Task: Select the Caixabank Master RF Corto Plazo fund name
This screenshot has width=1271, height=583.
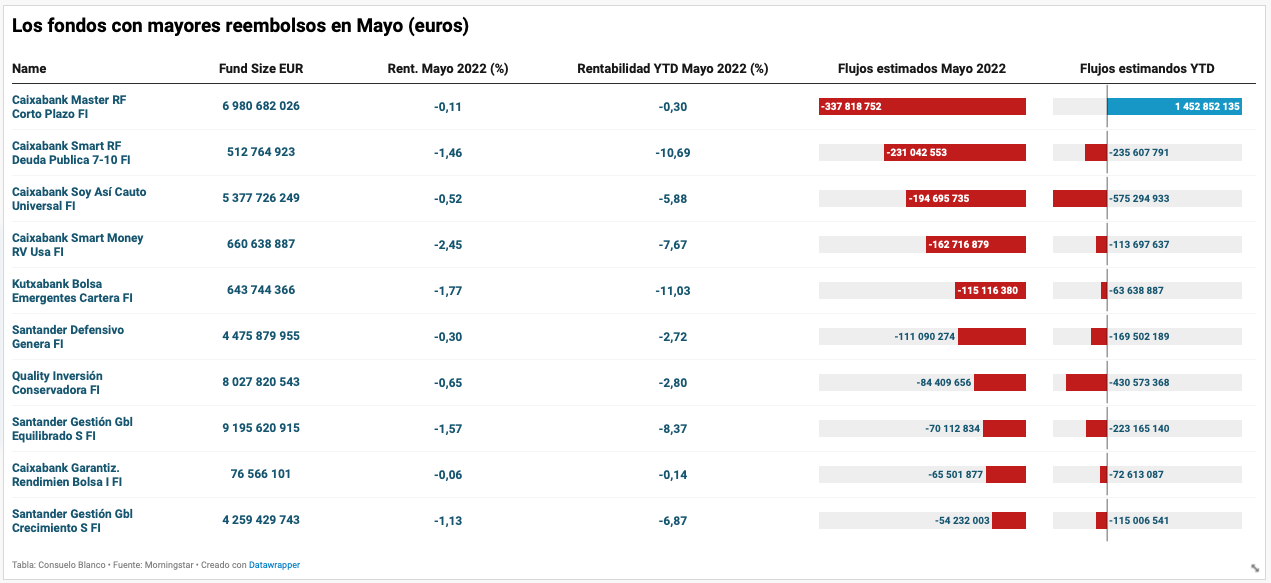Action: [x=69, y=107]
